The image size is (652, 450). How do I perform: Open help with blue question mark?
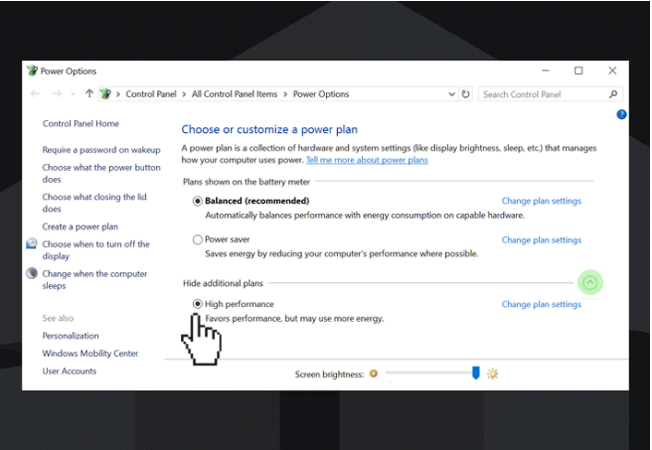click(x=621, y=114)
